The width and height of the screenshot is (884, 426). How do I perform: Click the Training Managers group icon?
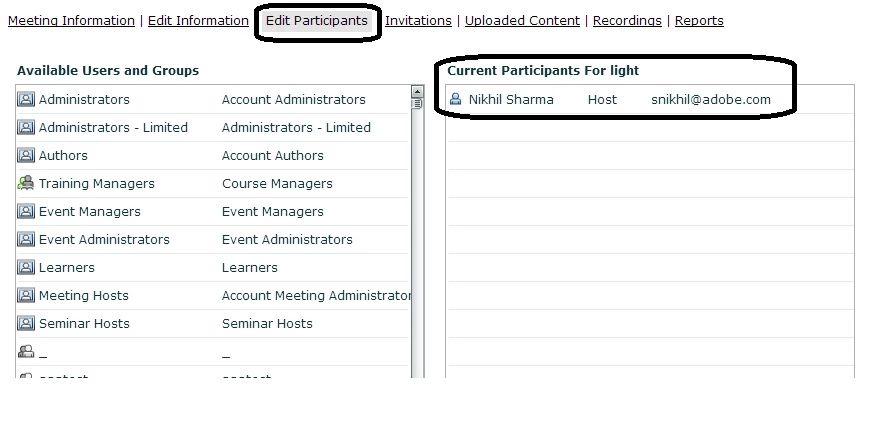click(26, 183)
